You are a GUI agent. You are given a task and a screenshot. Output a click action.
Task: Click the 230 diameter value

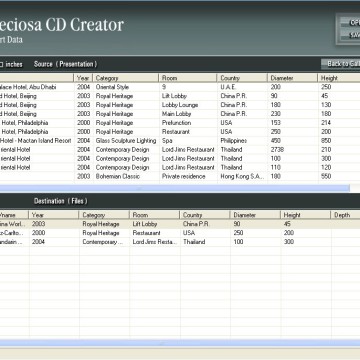(276, 114)
